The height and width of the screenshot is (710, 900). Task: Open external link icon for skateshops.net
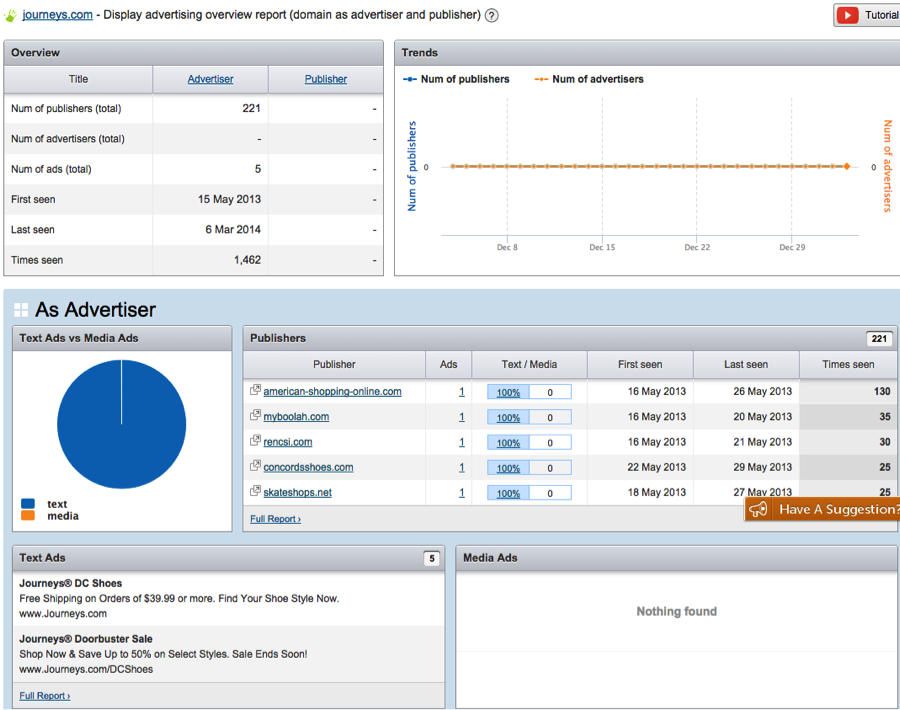pyautogui.click(x=255, y=491)
